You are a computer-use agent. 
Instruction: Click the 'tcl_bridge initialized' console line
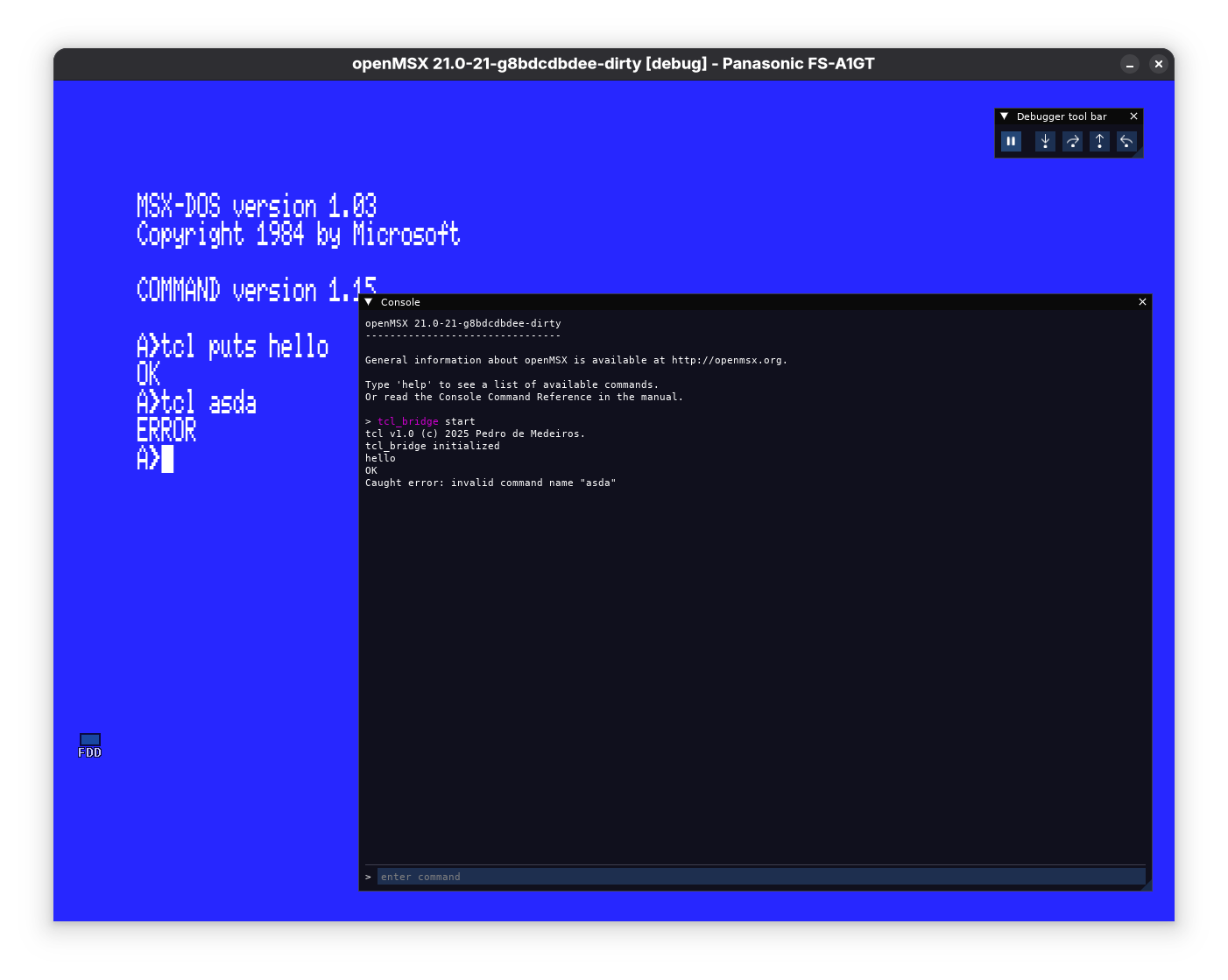click(x=433, y=446)
